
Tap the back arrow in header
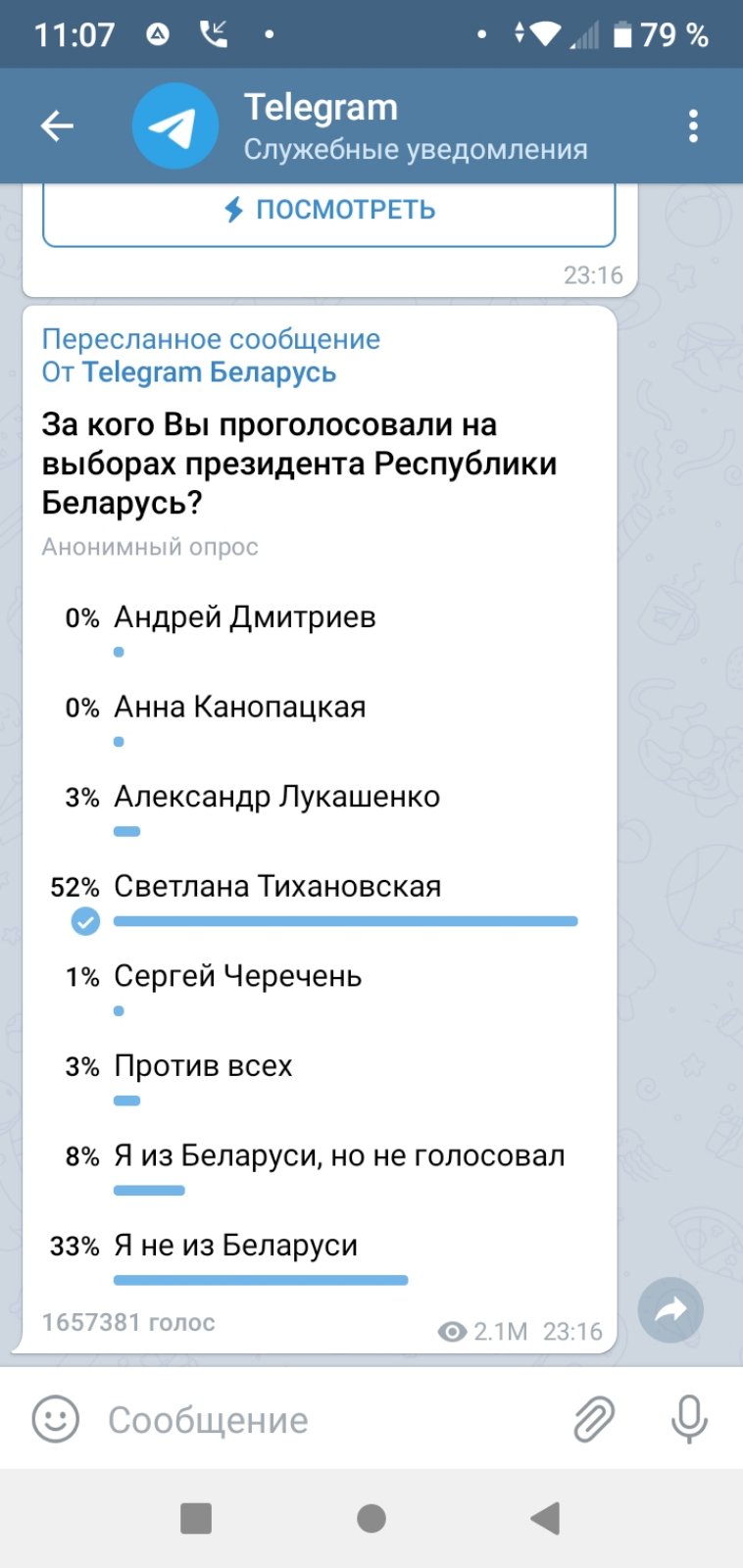[57, 125]
